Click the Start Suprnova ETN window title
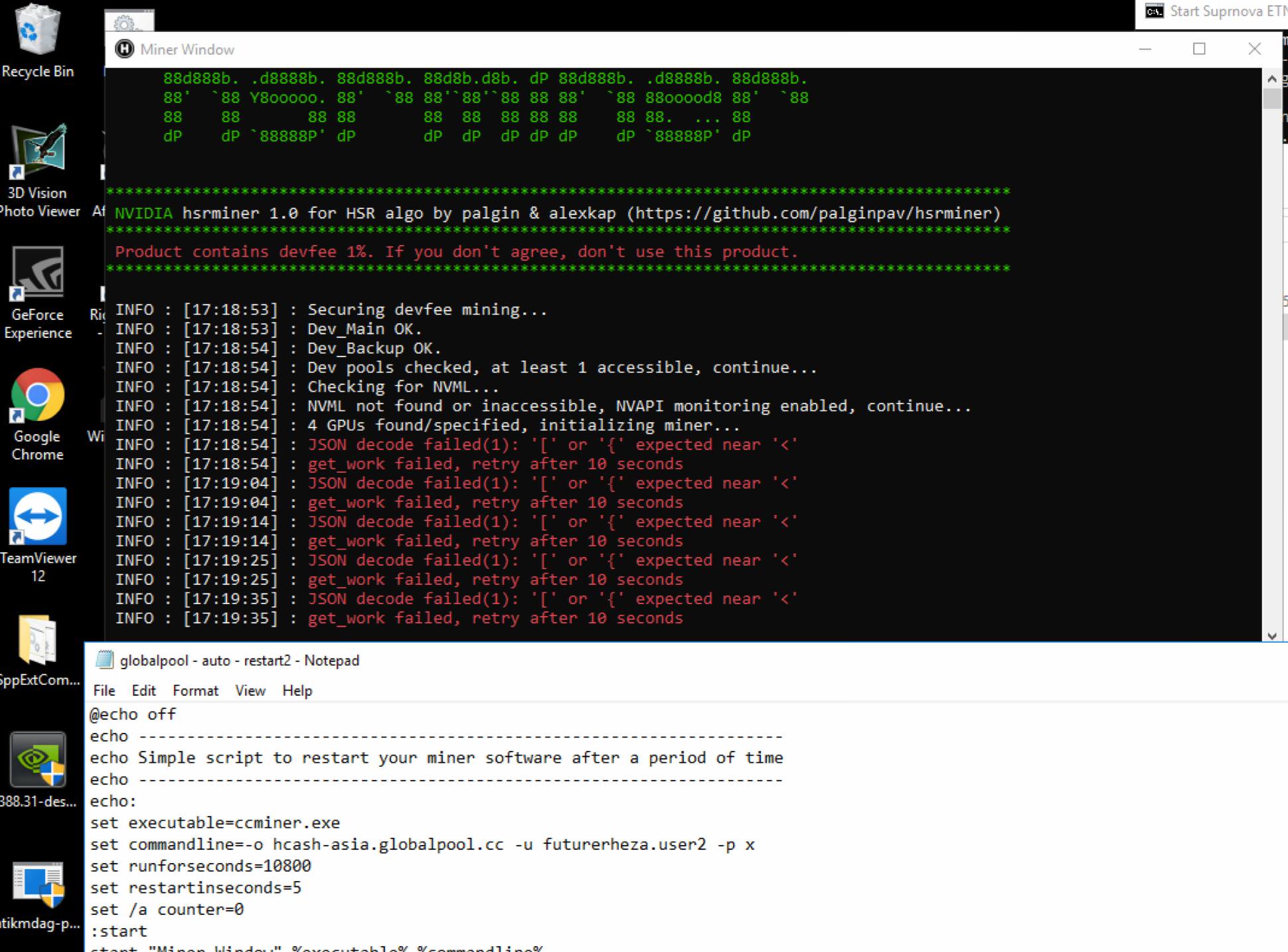The height and width of the screenshot is (952, 1288). coord(1228,11)
